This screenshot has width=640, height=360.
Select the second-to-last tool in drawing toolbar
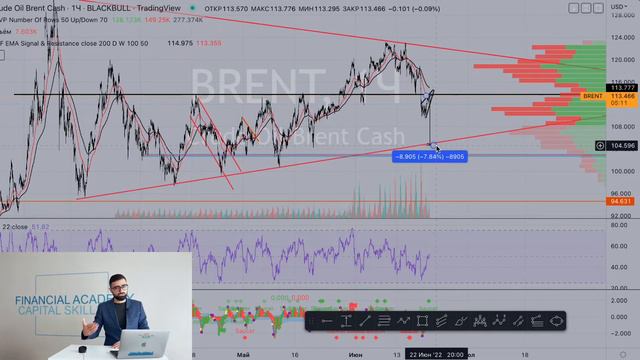click(537, 322)
